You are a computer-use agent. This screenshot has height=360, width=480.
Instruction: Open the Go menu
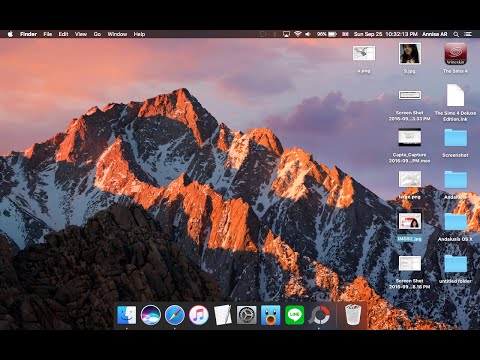pyautogui.click(x=97, y=34)
